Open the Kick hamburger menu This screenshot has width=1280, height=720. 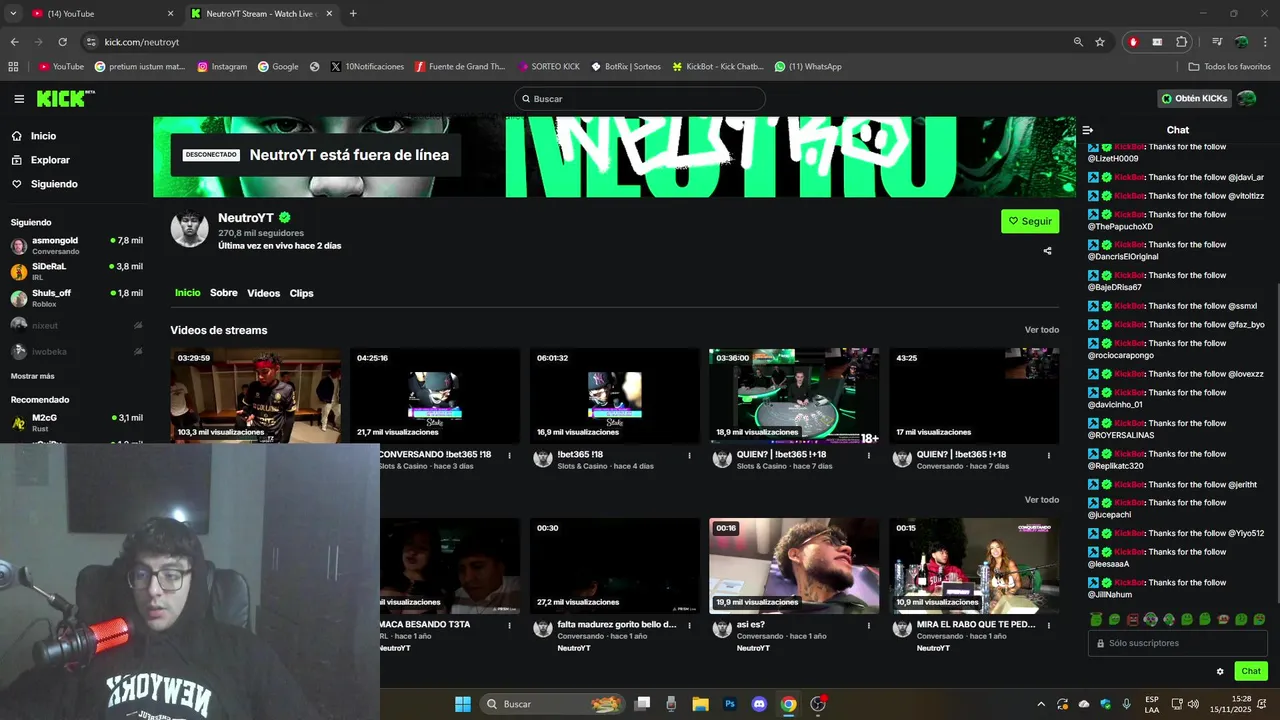19,99
